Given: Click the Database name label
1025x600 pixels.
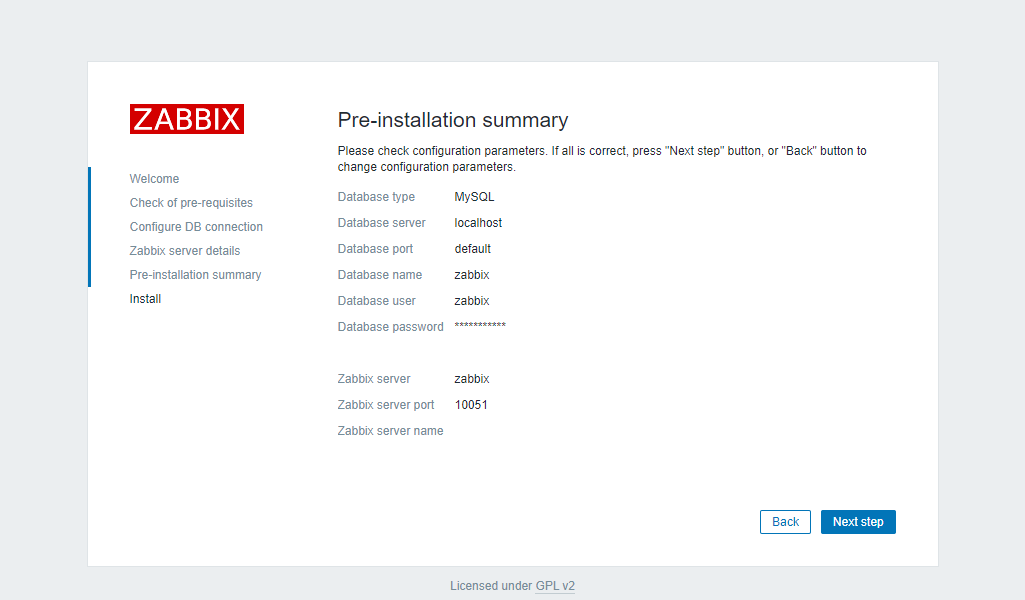Looking at the screenshot, I should click(380, 275).
